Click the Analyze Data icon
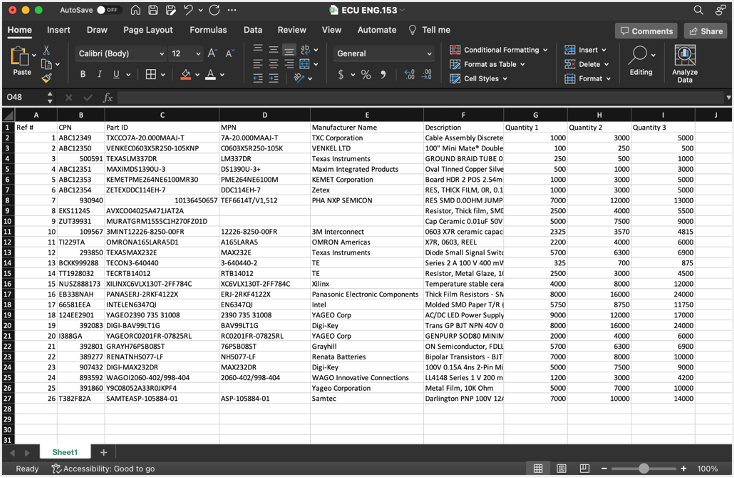 click(x=684, y=55)
